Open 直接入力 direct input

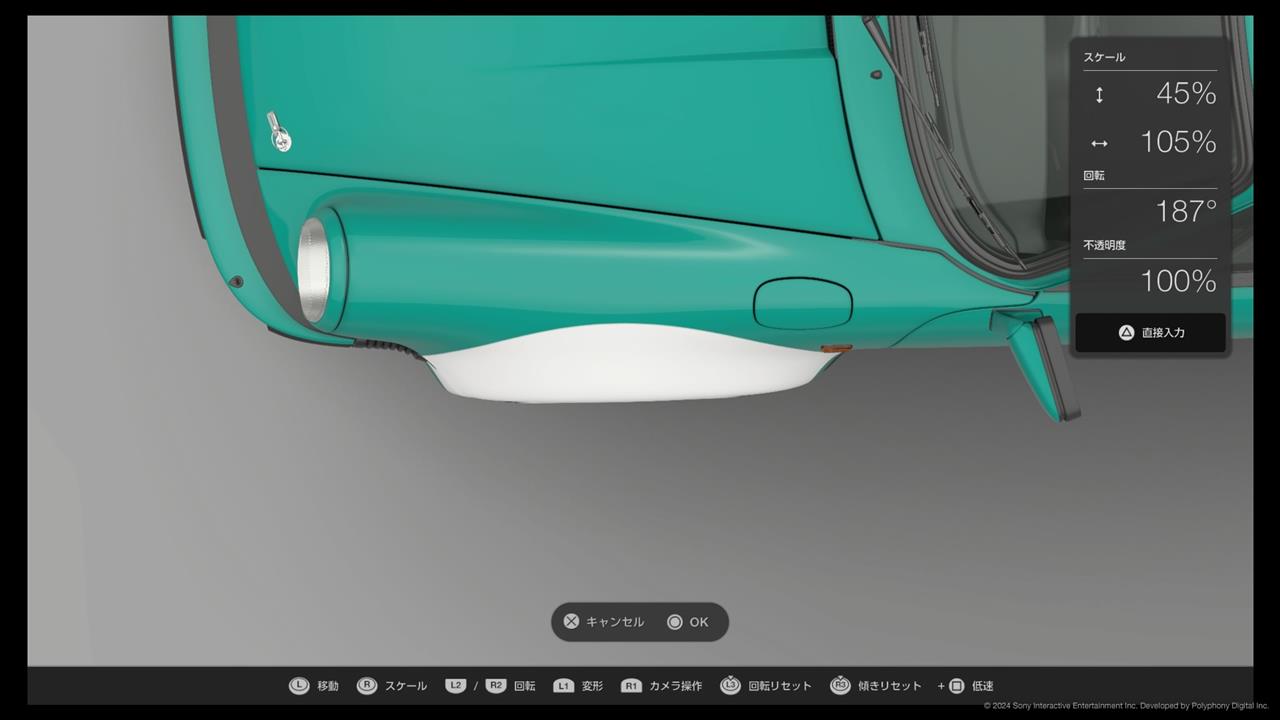[1150, 333]
